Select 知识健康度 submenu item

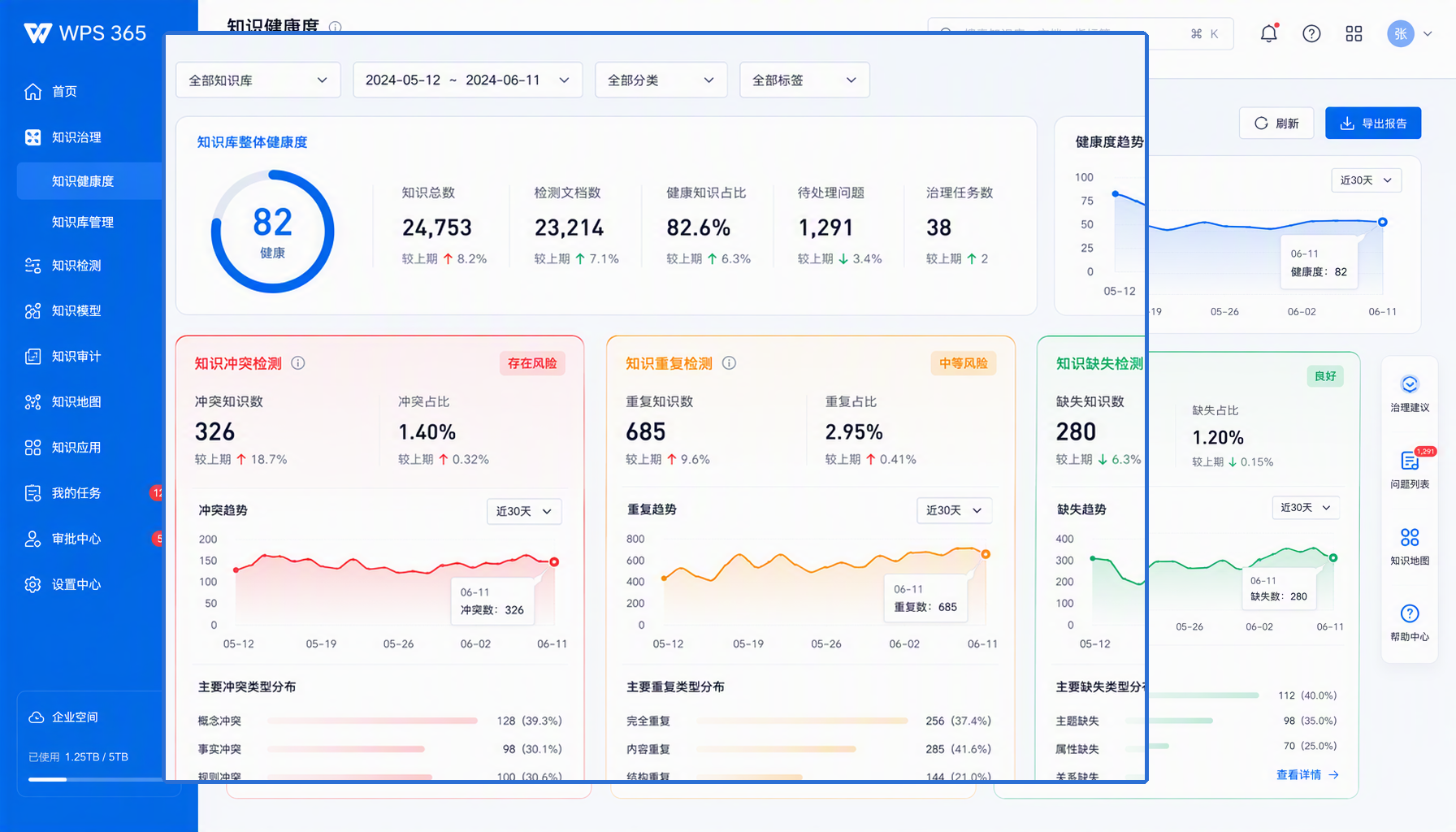click(x=89, y=181)
